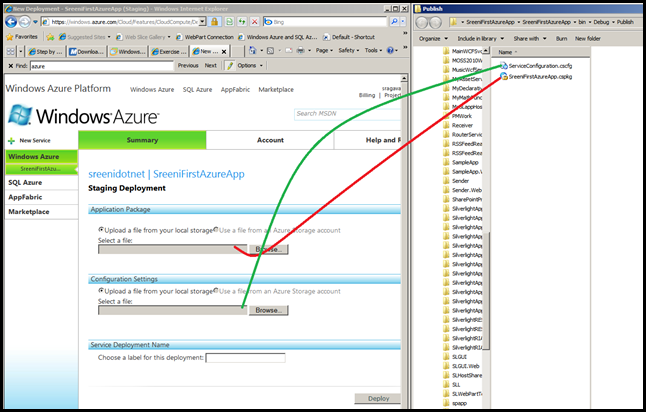Open the Page menu dropdown

(325, 51)
